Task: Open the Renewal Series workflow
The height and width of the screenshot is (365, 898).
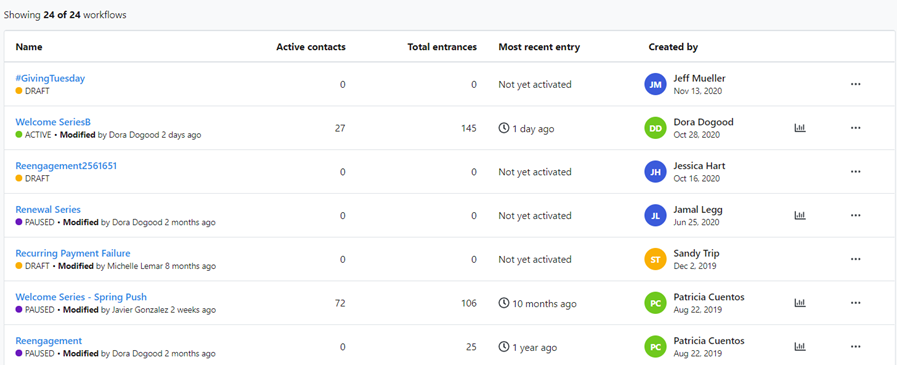Action: tap(48, 210)
